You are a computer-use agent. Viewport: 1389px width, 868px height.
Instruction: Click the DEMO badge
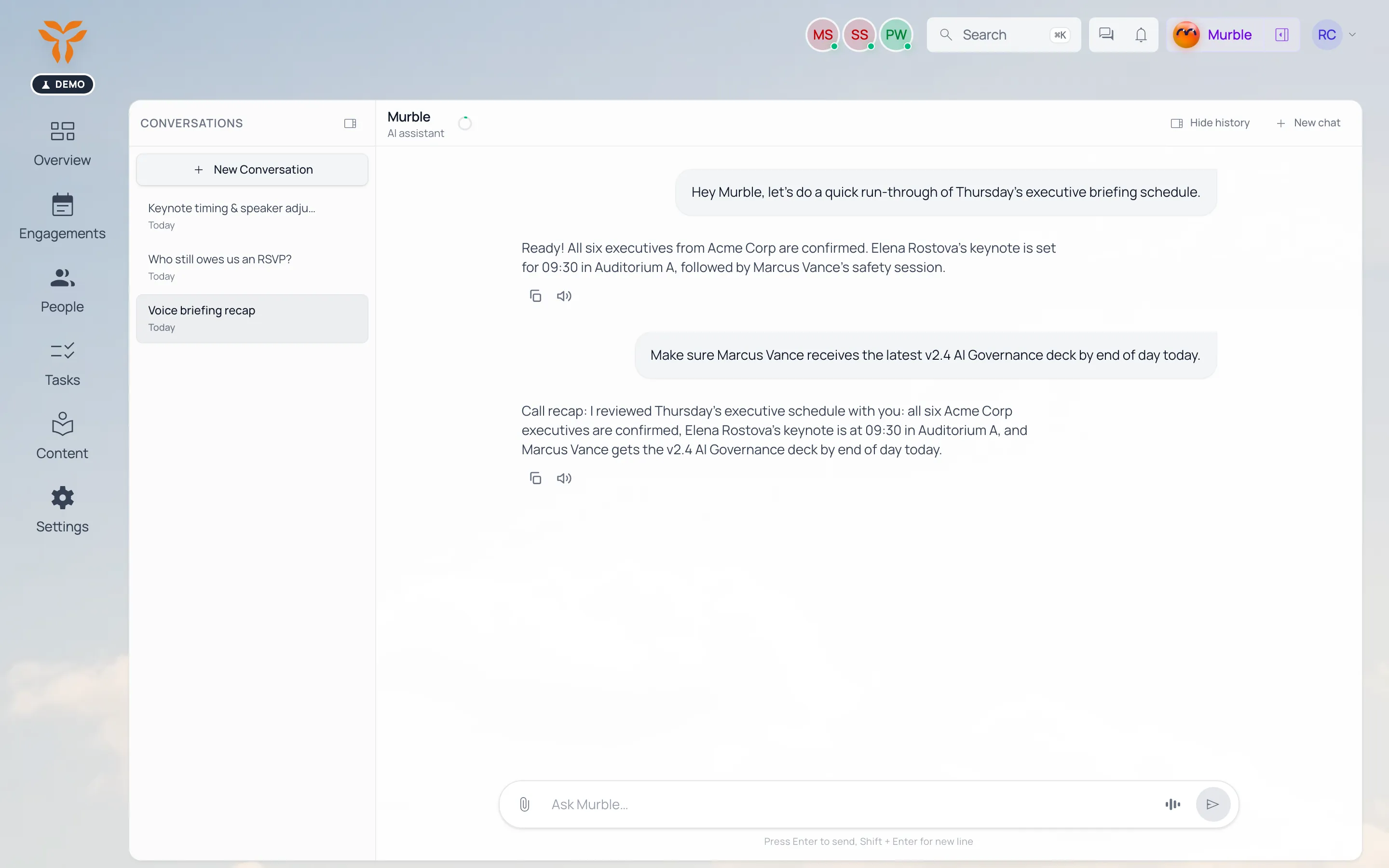click(63, 84)
